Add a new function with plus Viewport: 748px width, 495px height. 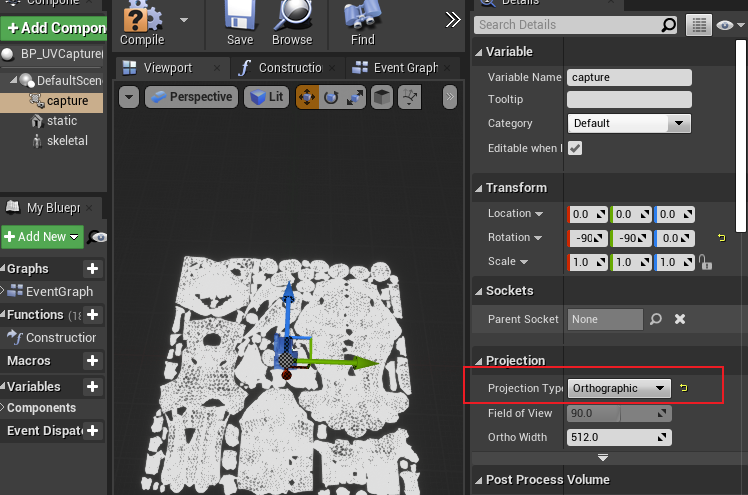(93, 315)
